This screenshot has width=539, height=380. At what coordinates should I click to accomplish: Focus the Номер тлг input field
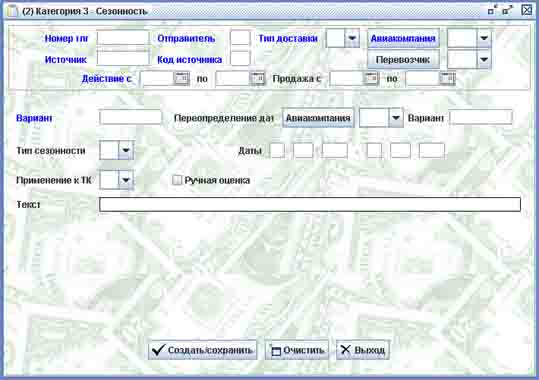(123, 38)
